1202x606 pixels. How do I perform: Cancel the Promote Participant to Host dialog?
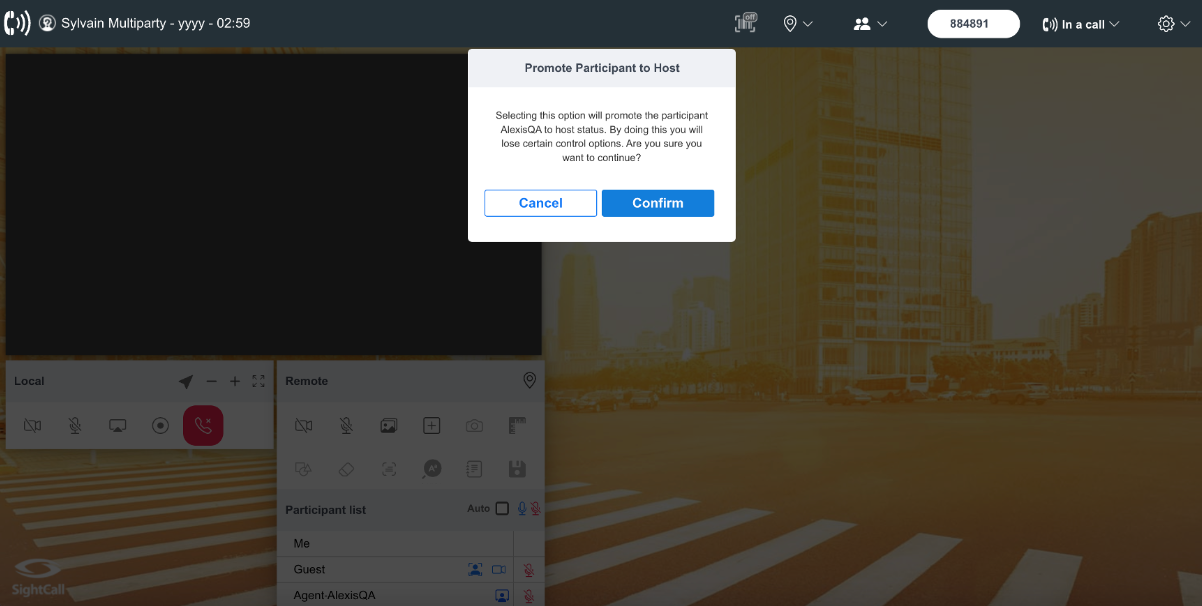tap(541, 203)
